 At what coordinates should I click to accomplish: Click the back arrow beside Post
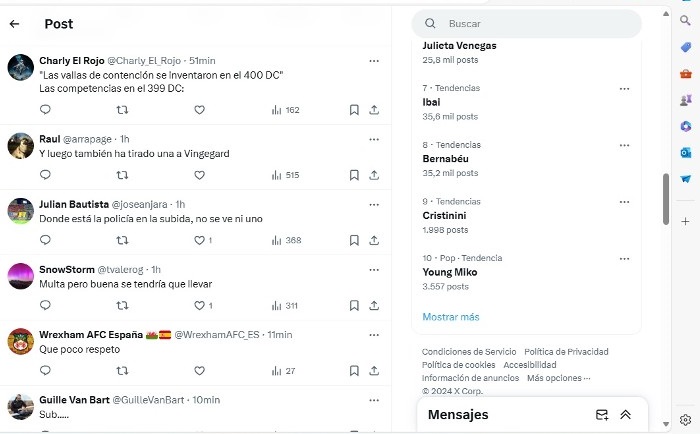coord(14,24)
